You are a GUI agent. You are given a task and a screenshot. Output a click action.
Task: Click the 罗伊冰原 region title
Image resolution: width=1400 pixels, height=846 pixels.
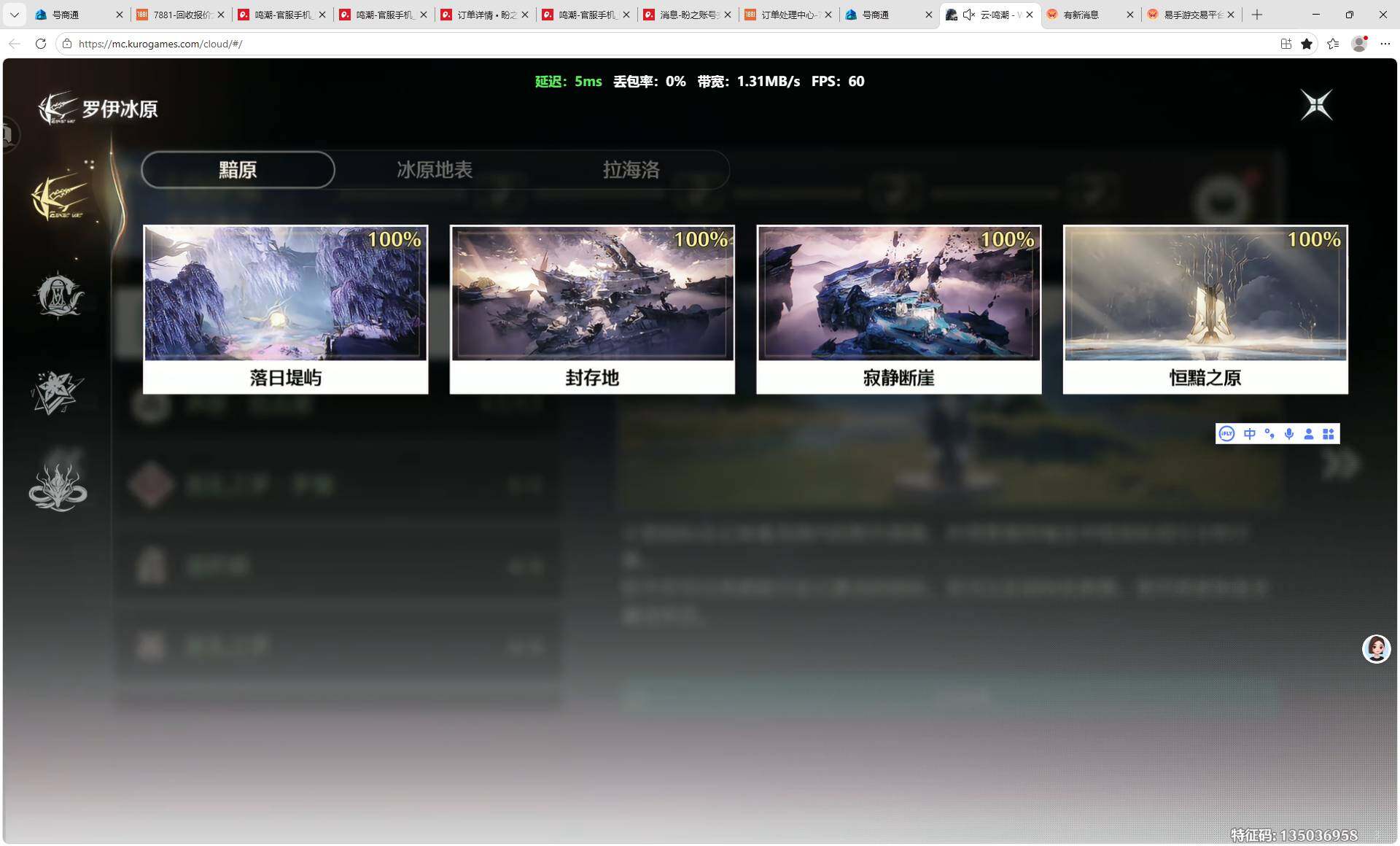120,109
